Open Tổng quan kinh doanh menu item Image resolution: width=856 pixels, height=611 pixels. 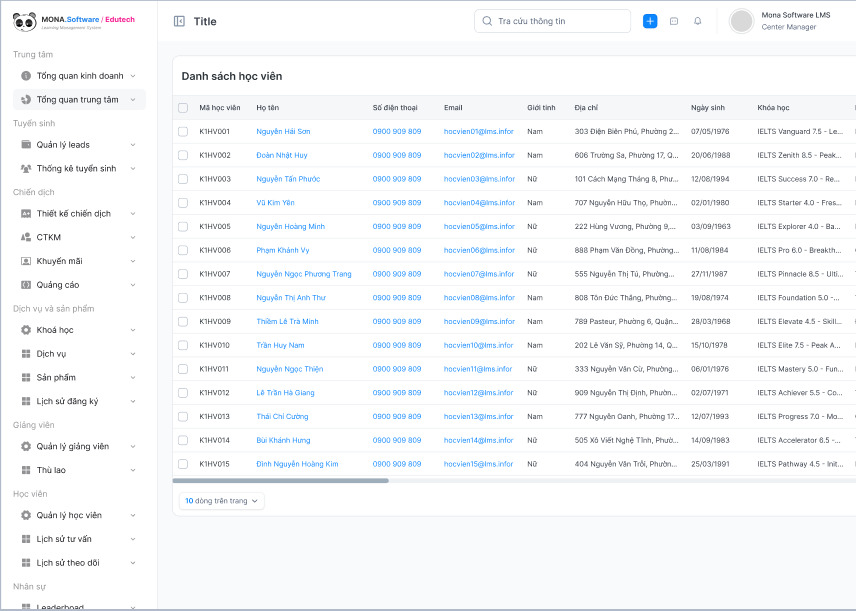coord(79,76)
